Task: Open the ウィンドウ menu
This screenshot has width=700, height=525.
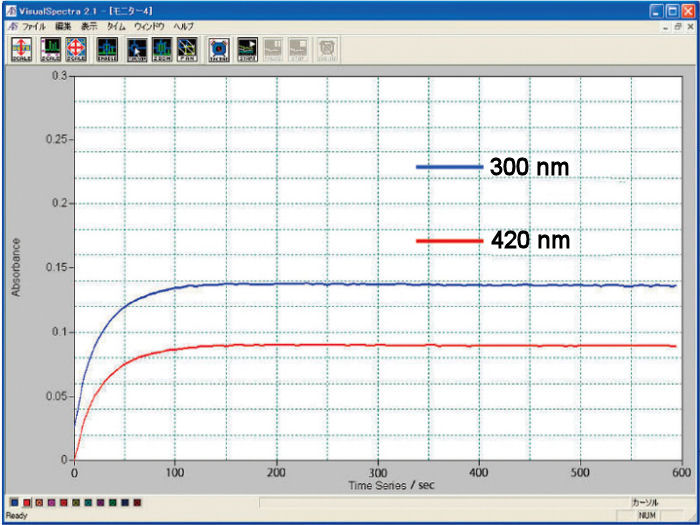Action: pyautogui.click(x=149, y=26)
